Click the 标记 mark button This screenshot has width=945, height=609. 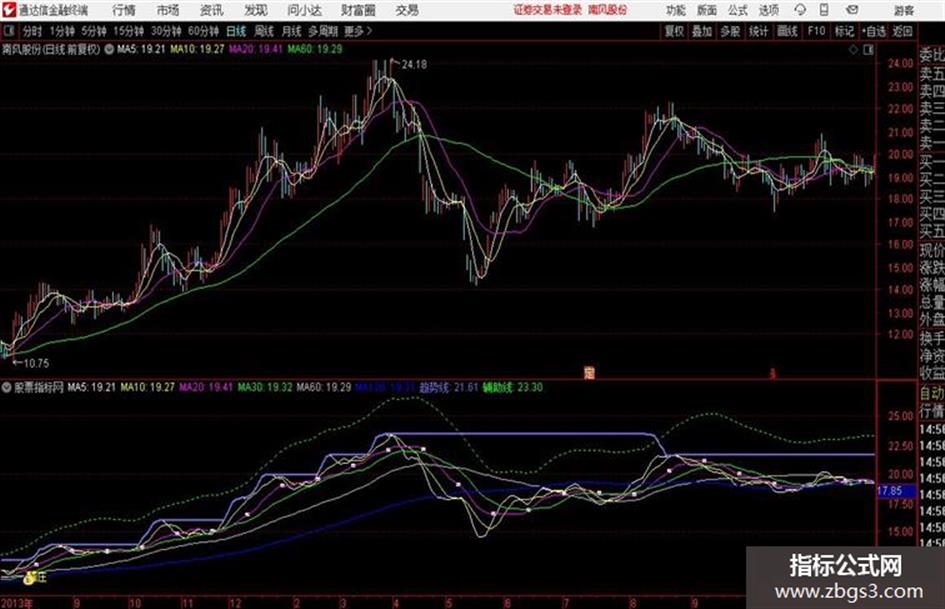coord(844,31)
